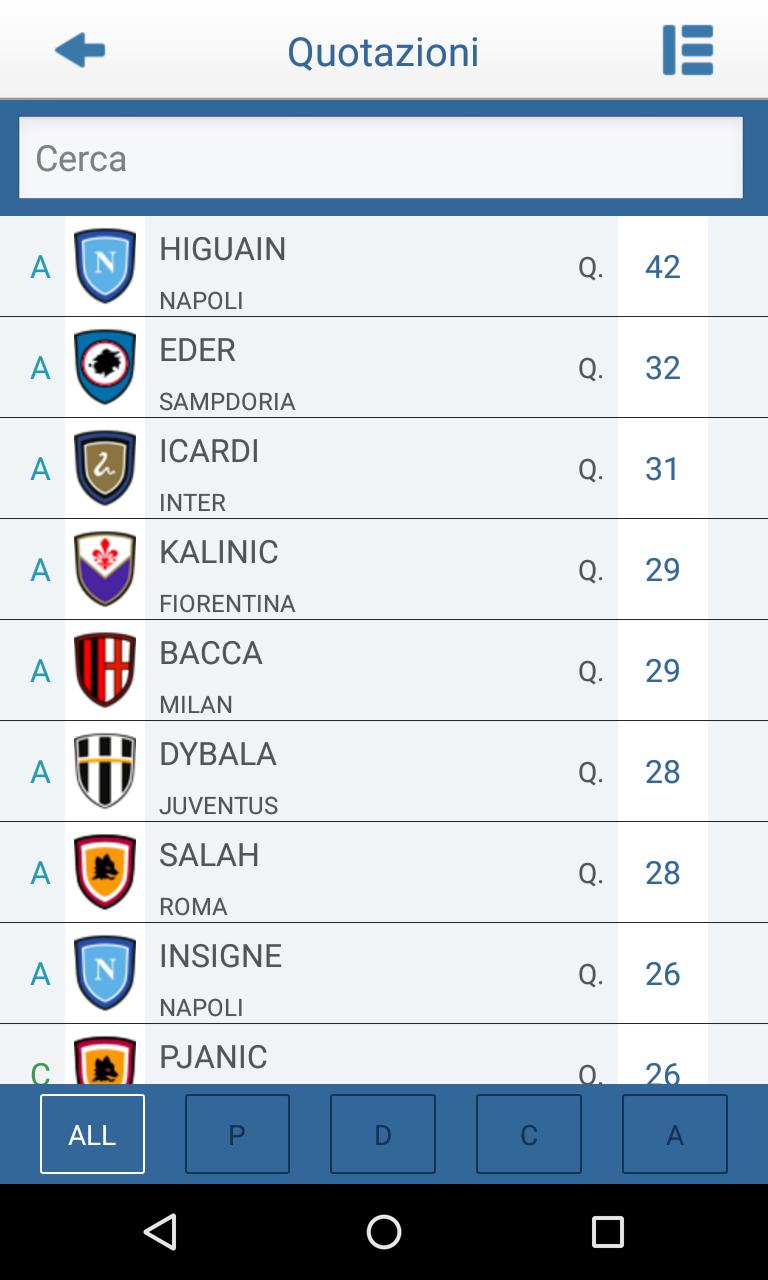Filter players by D role
The height and width of the screenshot is (1280, 768).
click(383, 1134)
